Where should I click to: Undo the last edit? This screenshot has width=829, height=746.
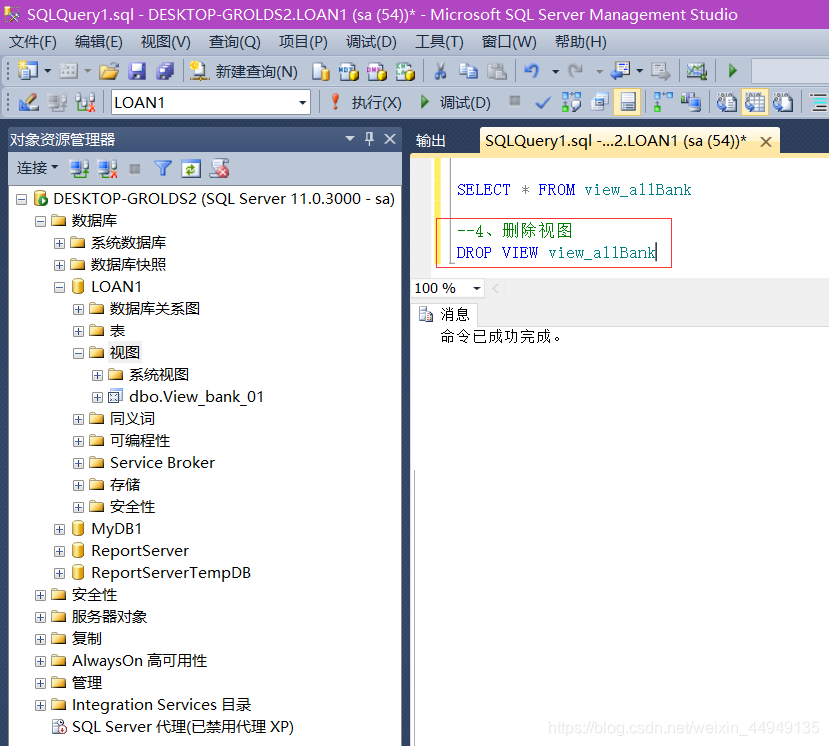tap(532, 71)
